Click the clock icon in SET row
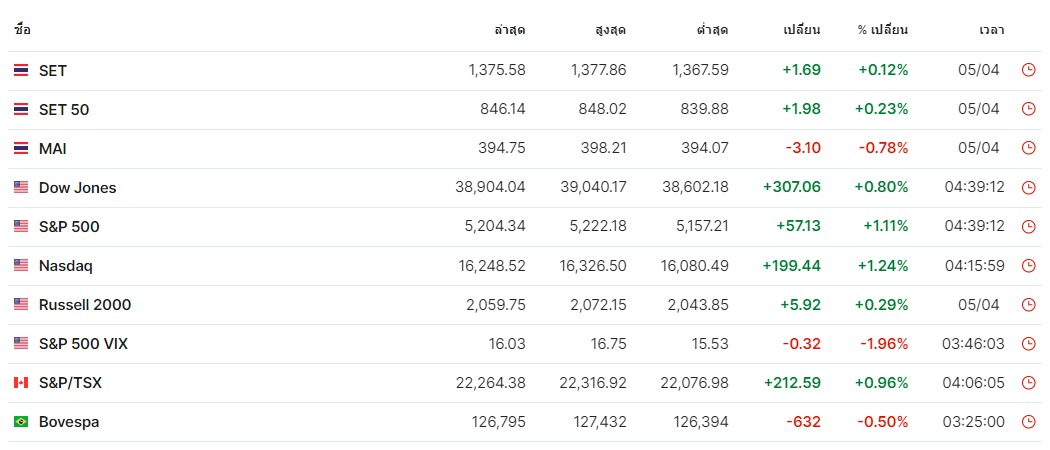This screenshot has width=1050, height=450. tap(1029, 70)
